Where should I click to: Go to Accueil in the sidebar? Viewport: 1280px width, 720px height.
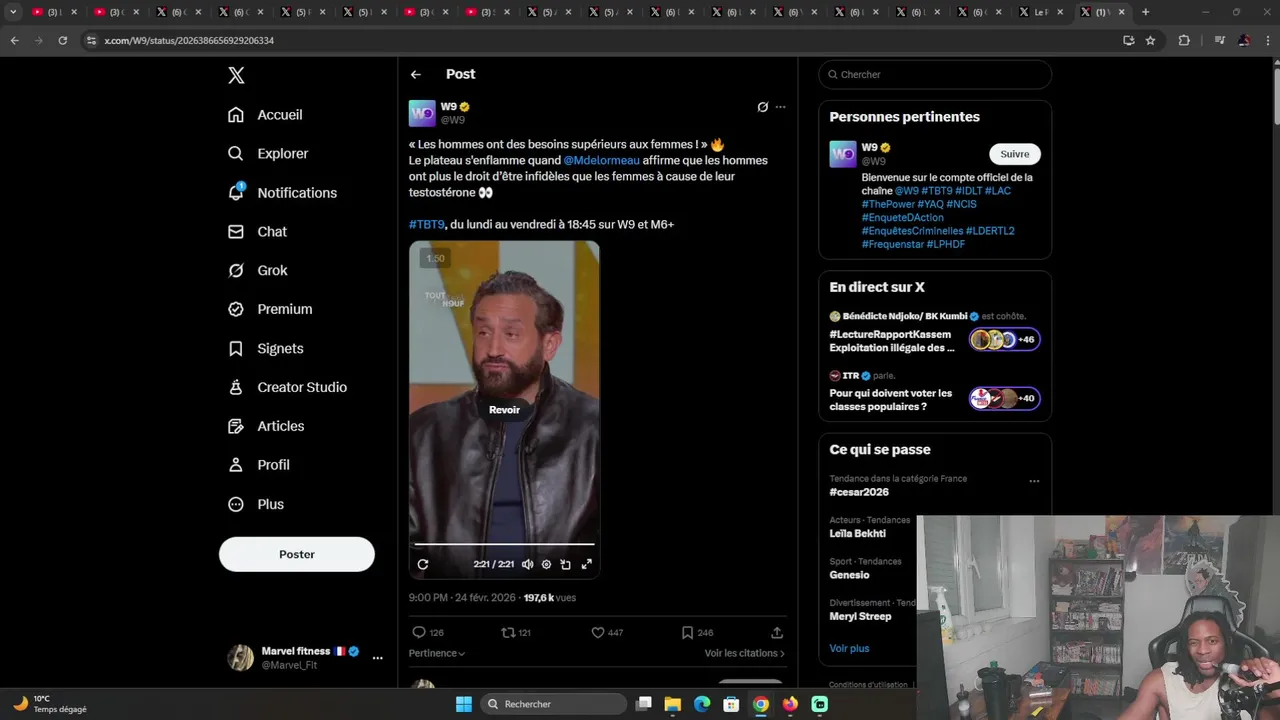[265, 115]
